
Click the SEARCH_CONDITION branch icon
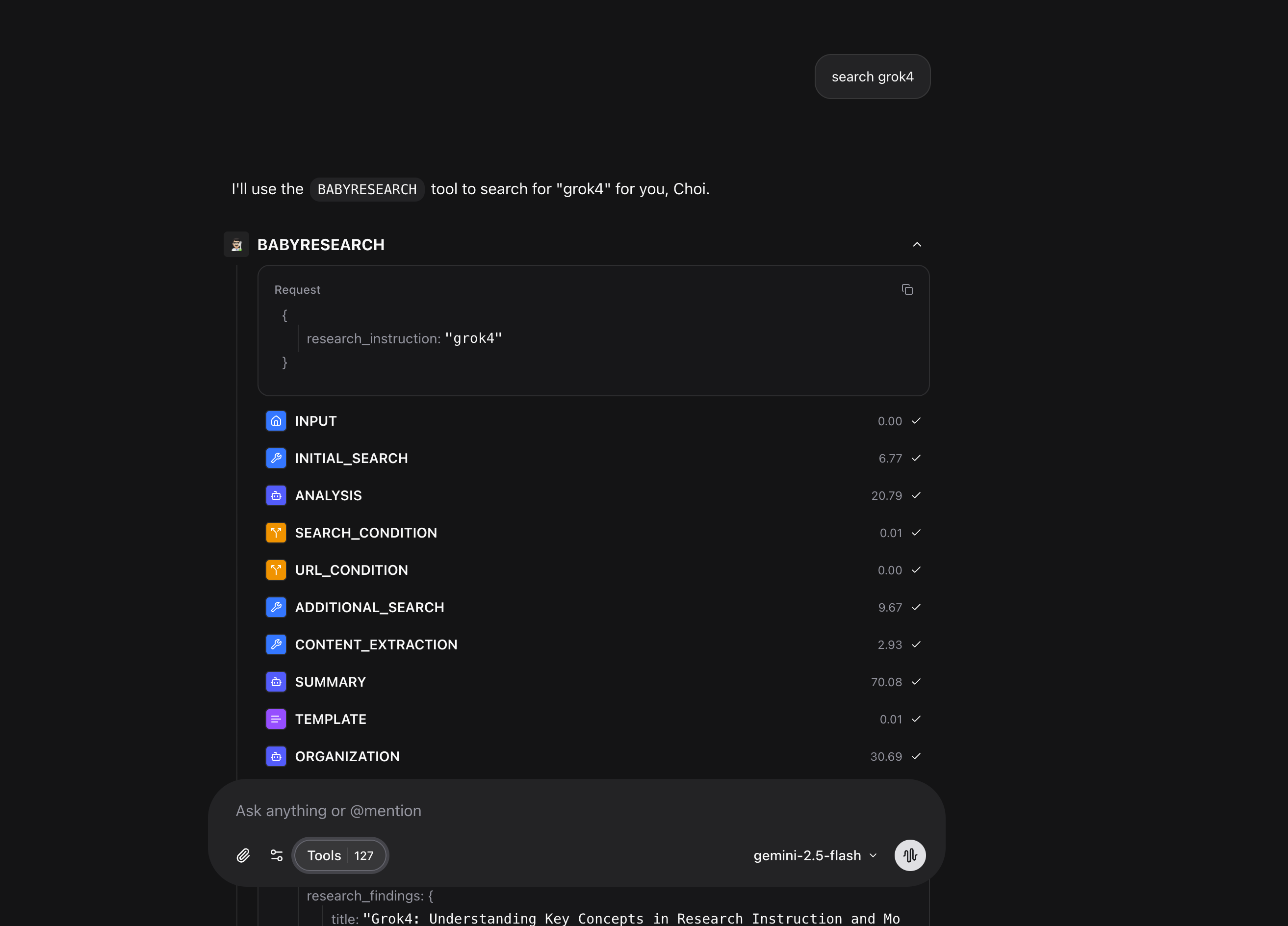pos(277,533)
